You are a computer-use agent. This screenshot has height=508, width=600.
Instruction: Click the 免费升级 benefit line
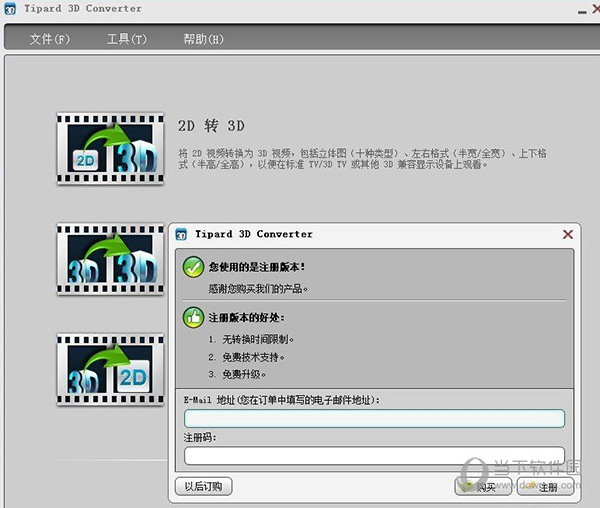click(237, 374)
